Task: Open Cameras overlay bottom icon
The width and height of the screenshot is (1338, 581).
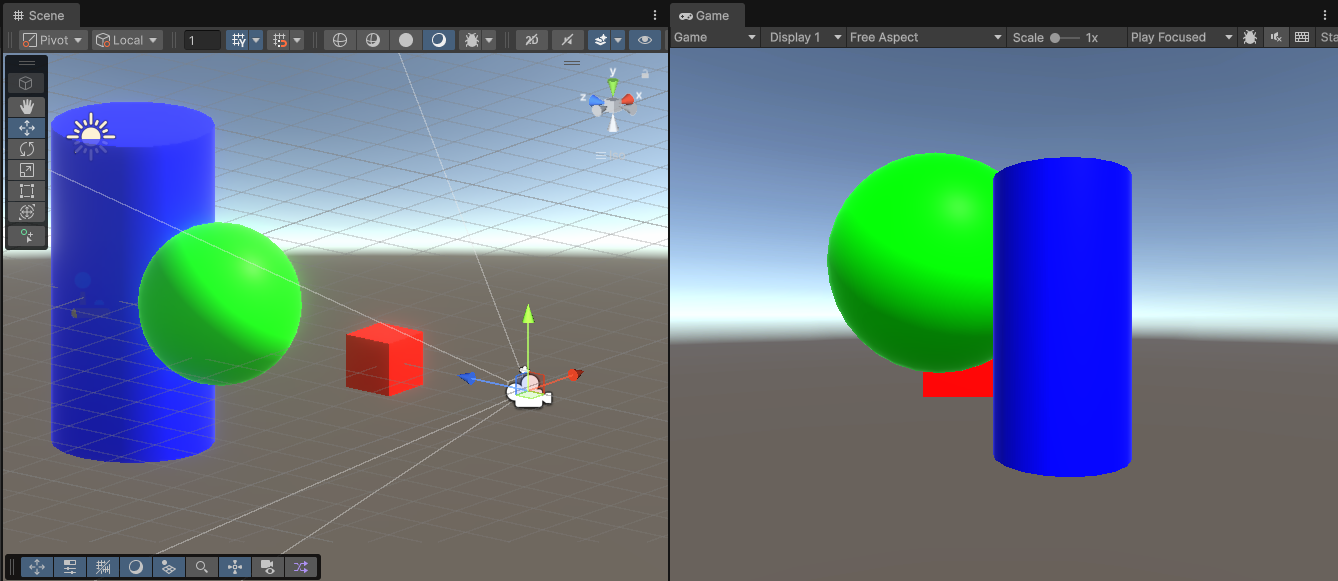Action: pos(267,567)
